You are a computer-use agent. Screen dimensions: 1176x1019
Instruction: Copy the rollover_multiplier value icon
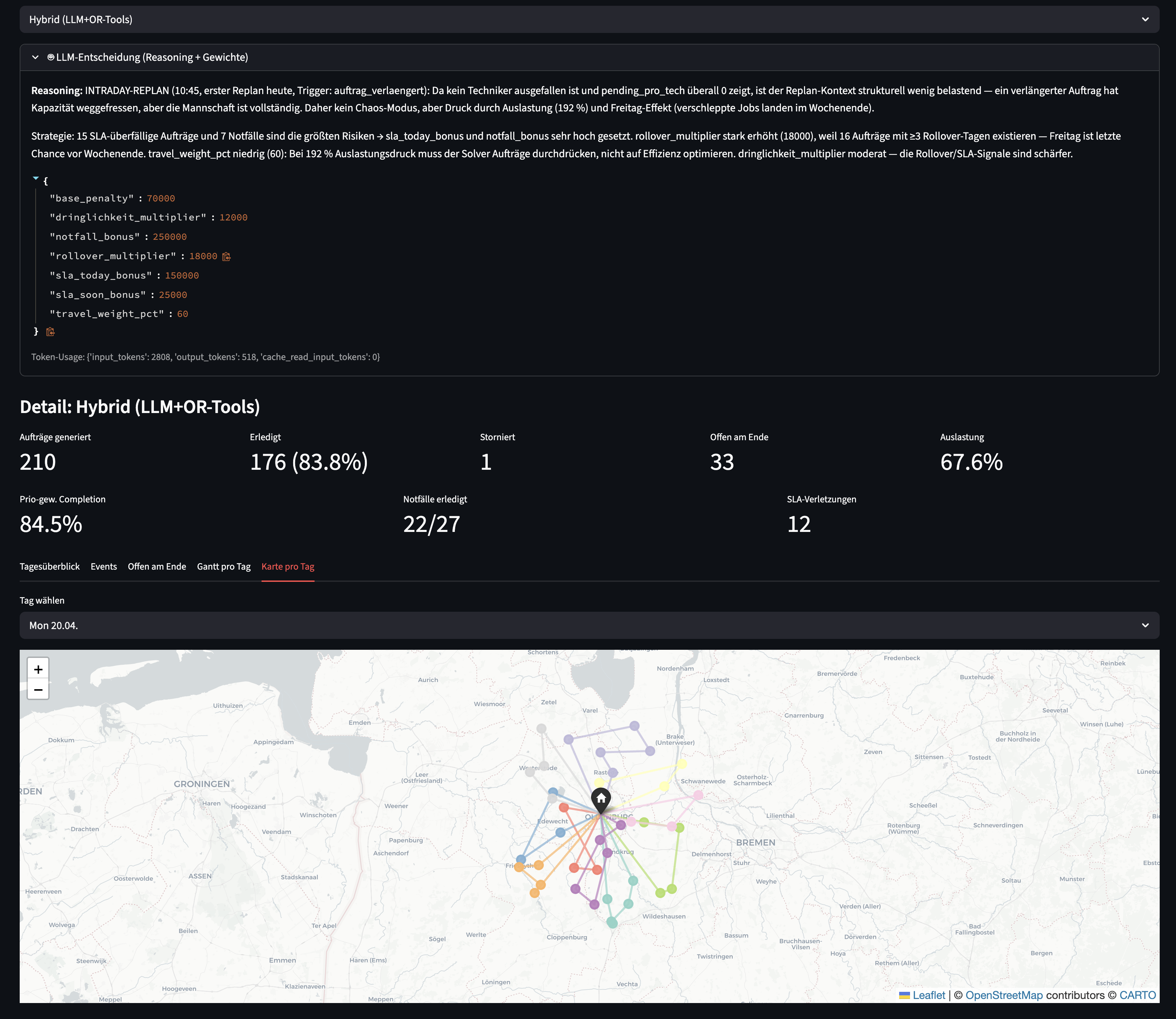(x=226, y=256)
